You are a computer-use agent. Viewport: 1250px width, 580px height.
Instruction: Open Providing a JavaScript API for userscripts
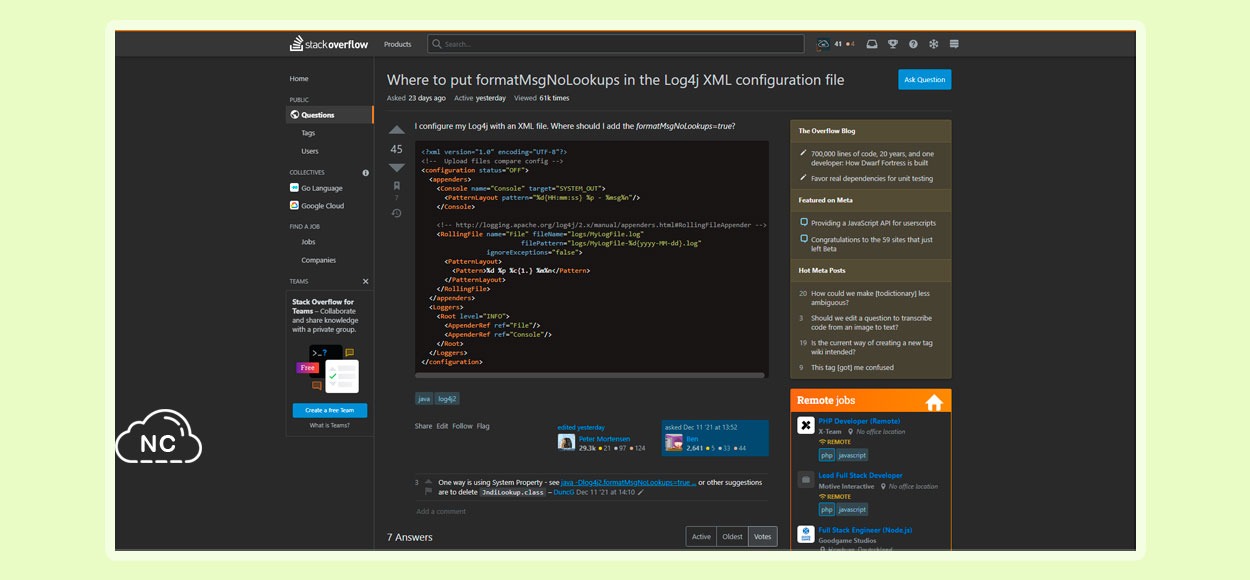pos(873,223)
